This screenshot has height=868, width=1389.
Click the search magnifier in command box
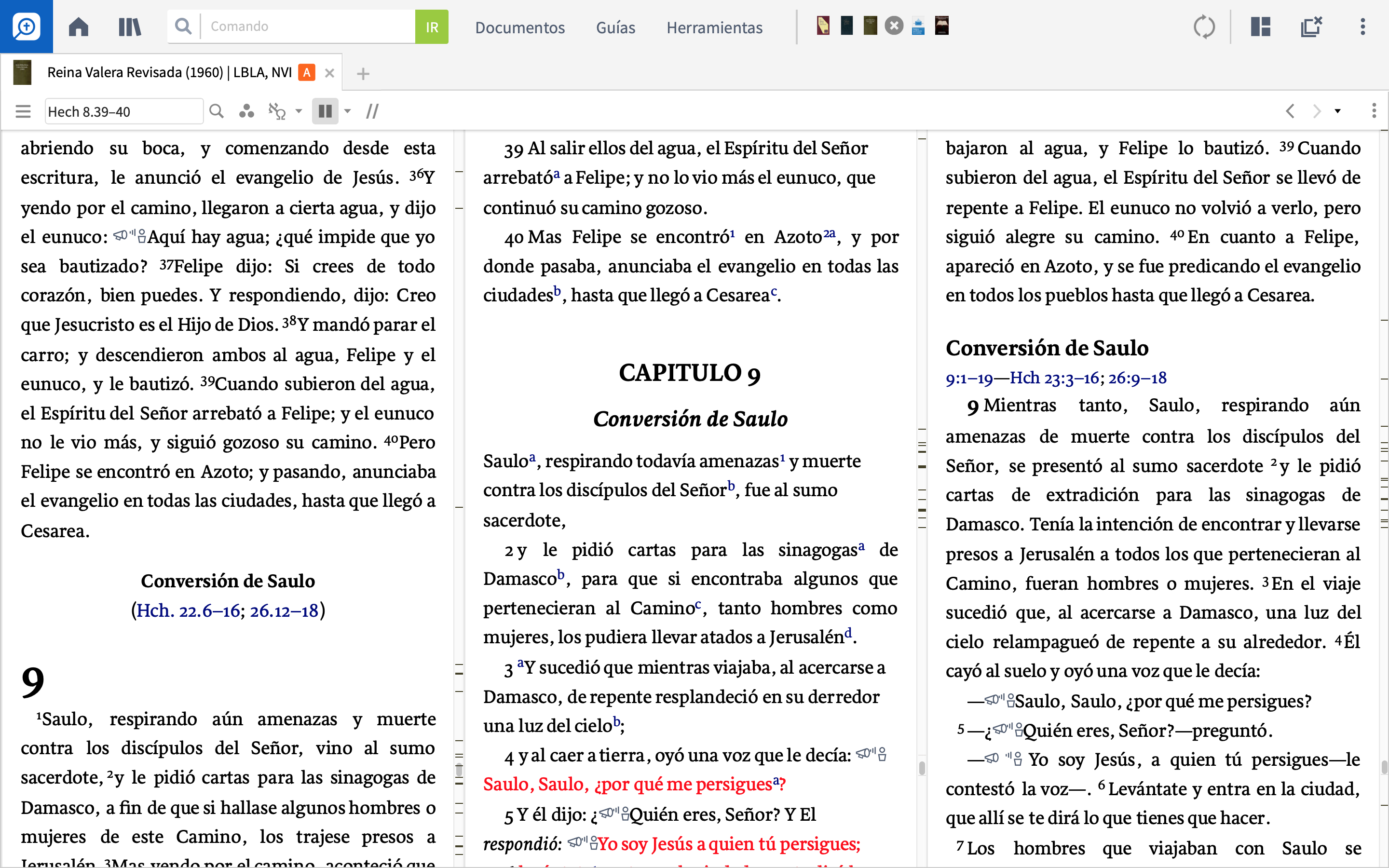pos(183,27)
